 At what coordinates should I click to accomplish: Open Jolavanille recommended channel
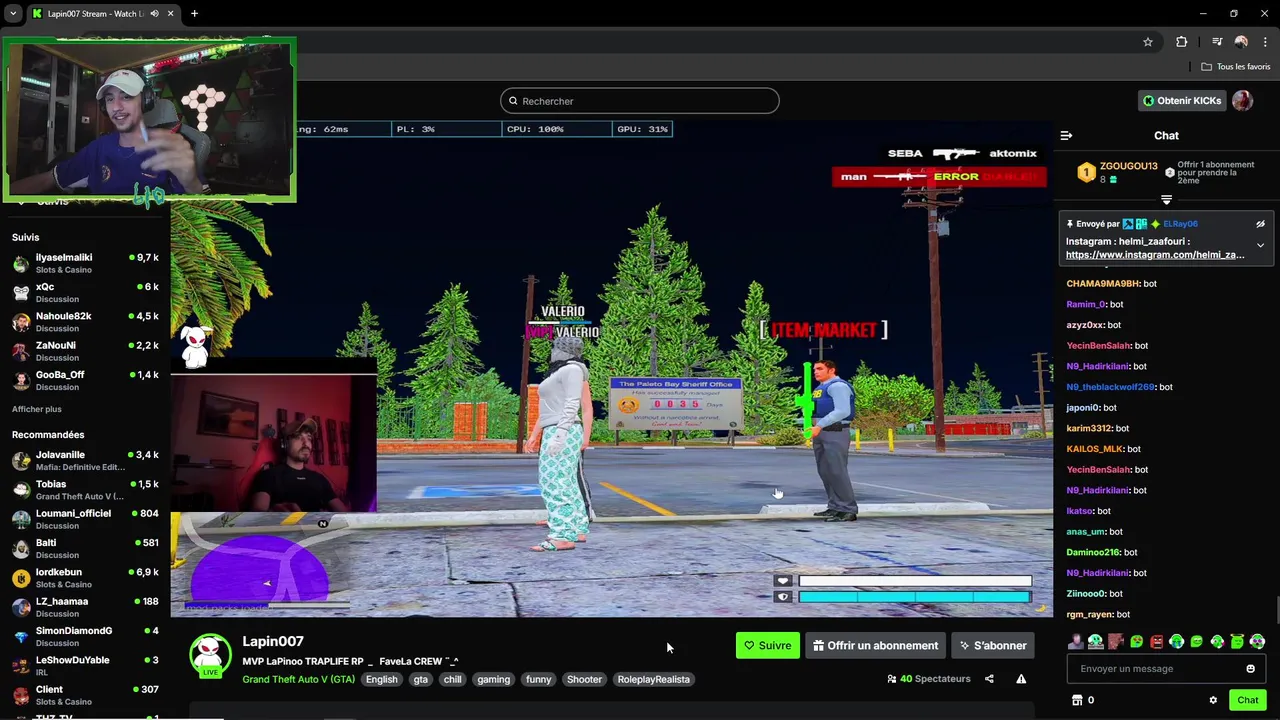85,461
